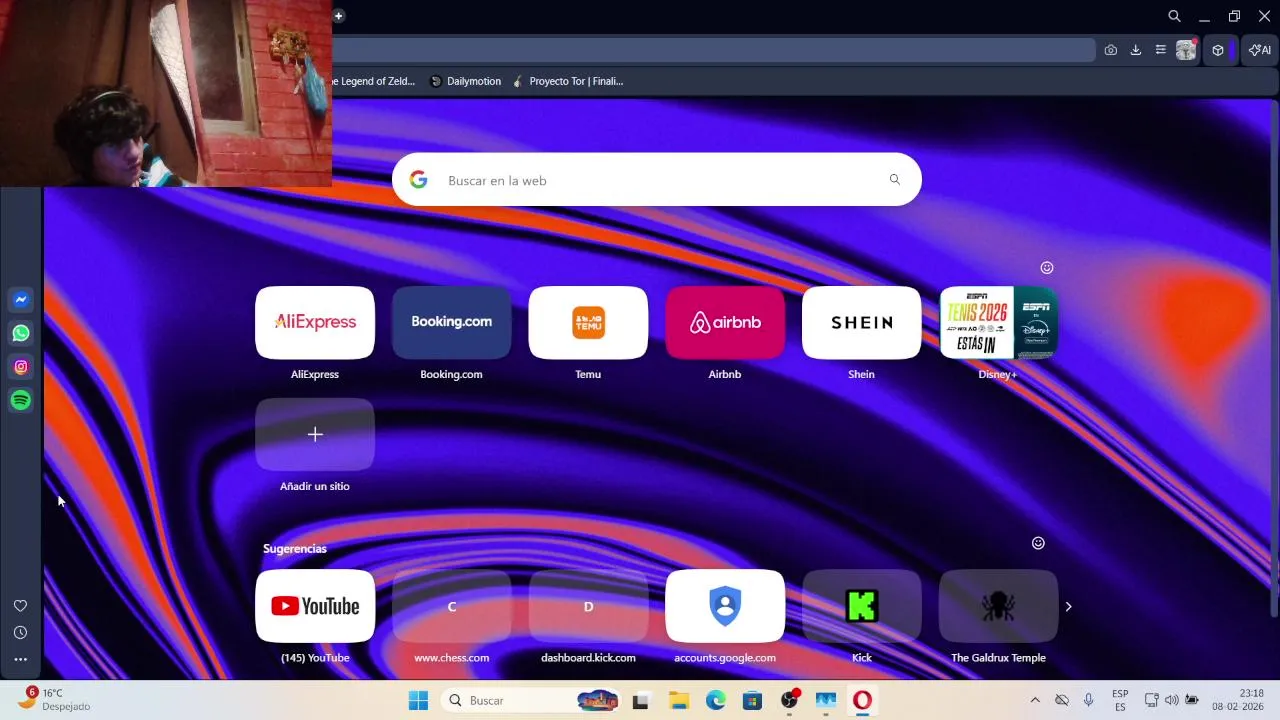The width and height of the screenshot is (1280, 720).
Task: Open the Proyecto Tor bookmark
Action: [x=567, y=81]
